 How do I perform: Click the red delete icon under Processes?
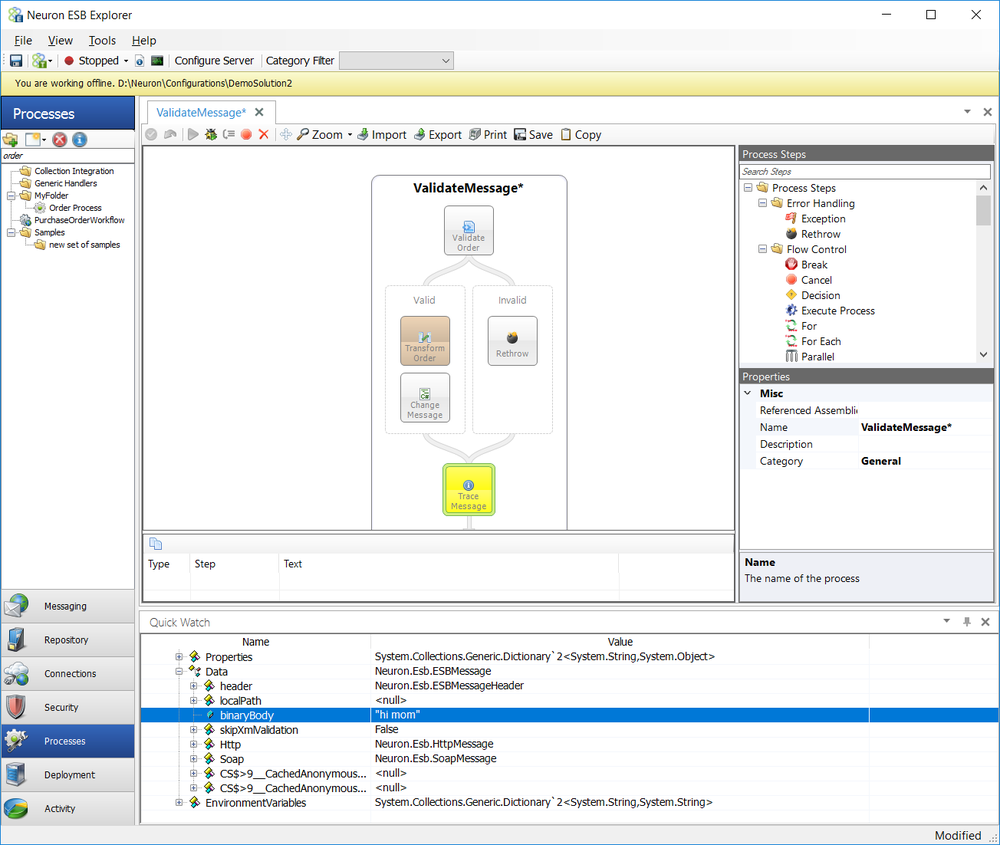point(59,140)
